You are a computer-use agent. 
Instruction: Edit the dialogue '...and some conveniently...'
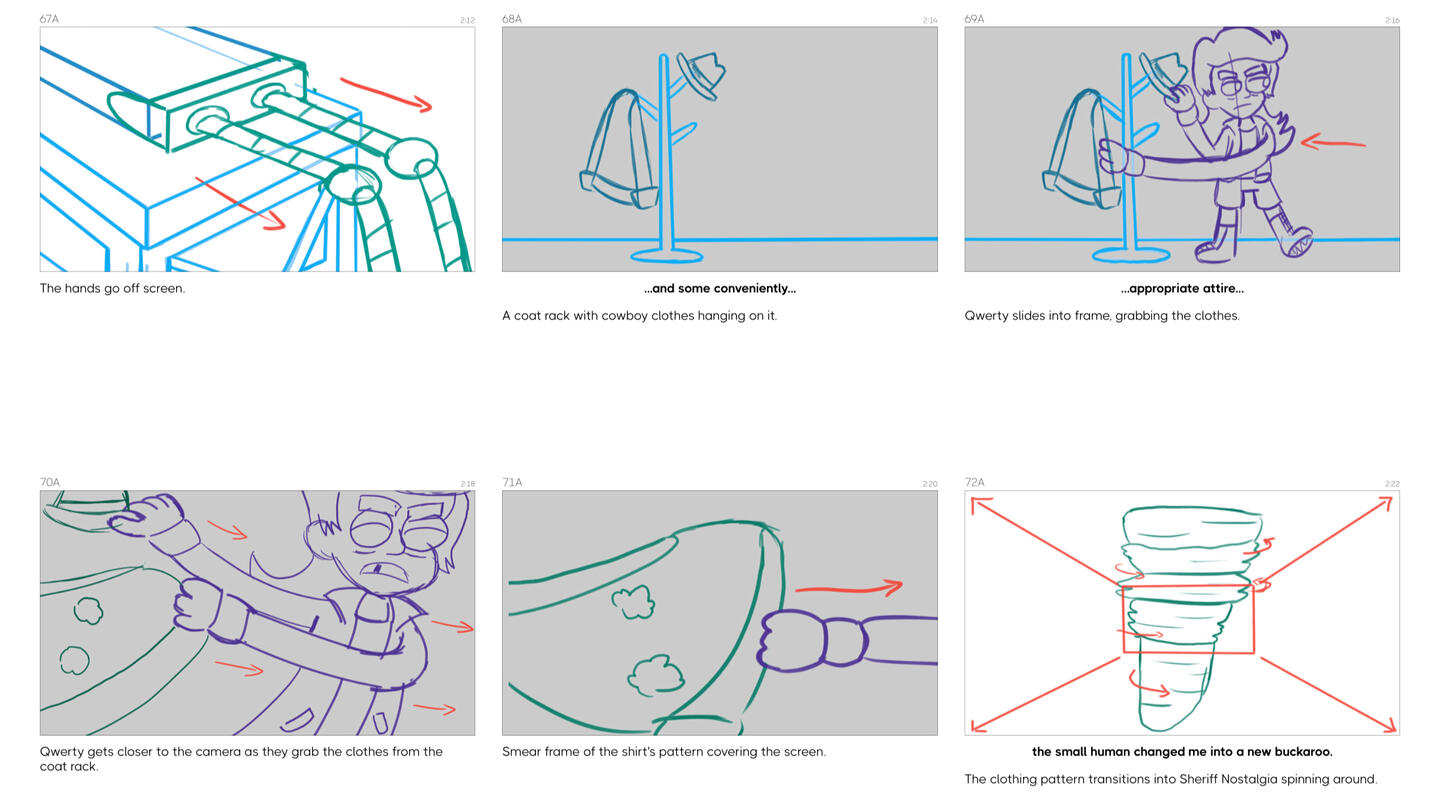pos(720,289)
